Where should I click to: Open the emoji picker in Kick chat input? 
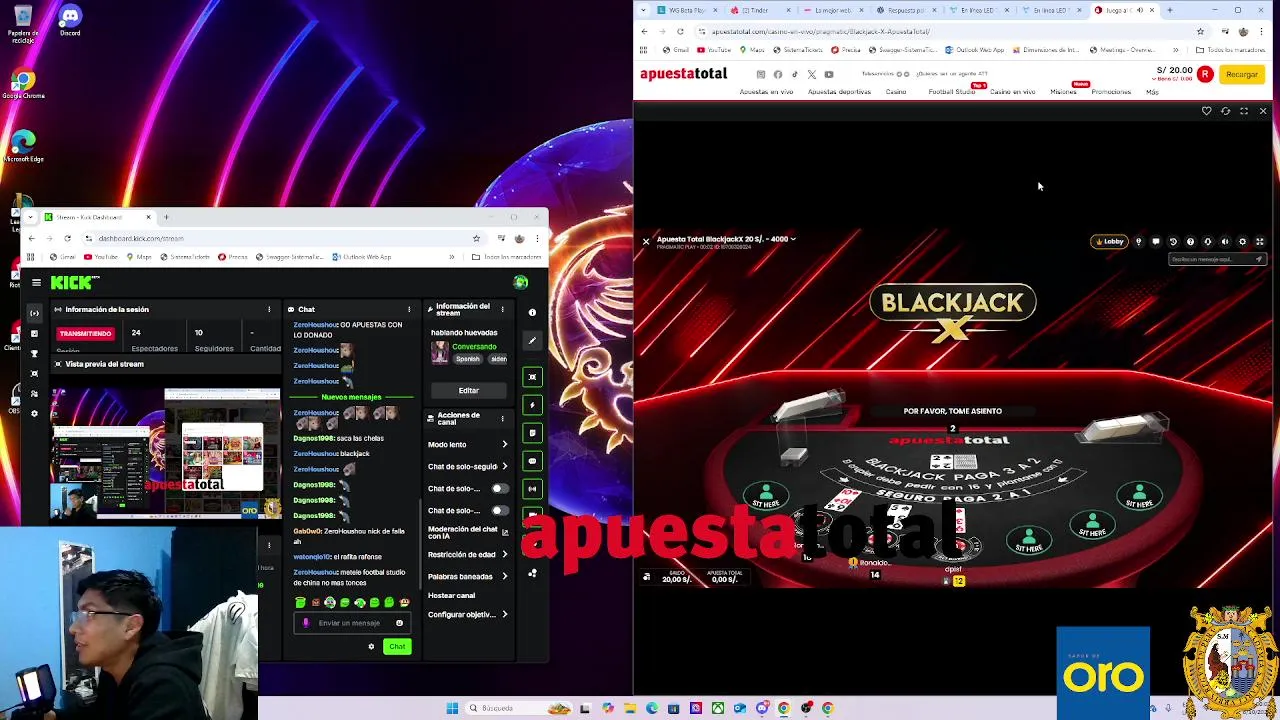399,623
